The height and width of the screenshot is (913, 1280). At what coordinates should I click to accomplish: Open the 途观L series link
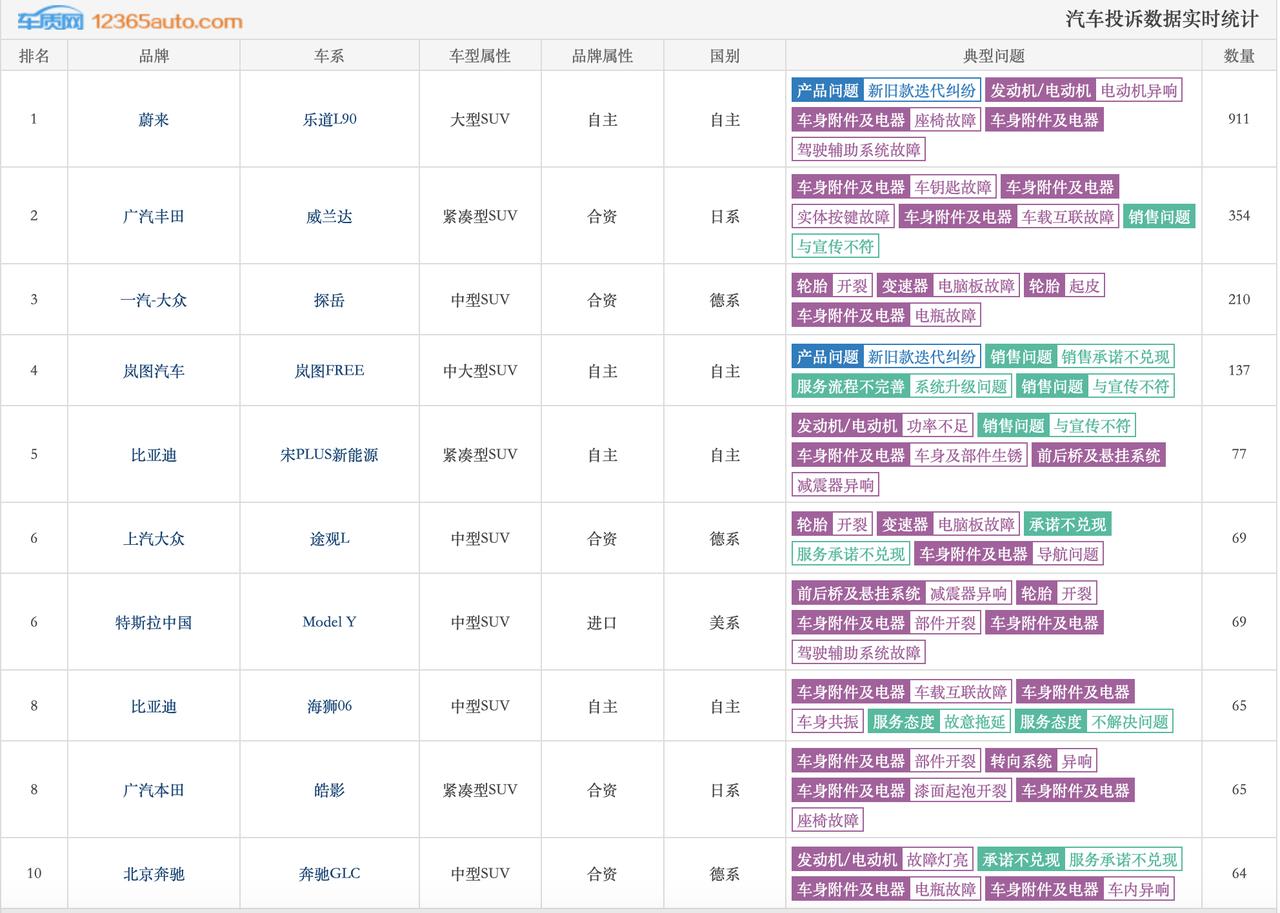(x=329, y=539)
